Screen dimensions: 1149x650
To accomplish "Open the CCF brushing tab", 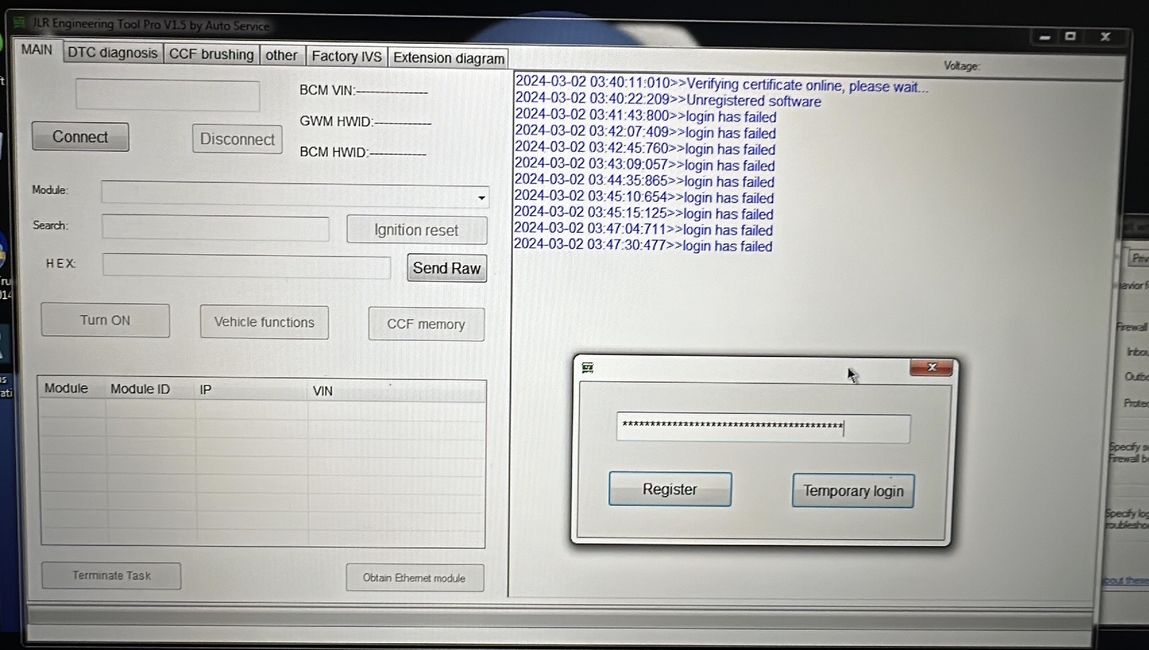I will click(211, 54).
